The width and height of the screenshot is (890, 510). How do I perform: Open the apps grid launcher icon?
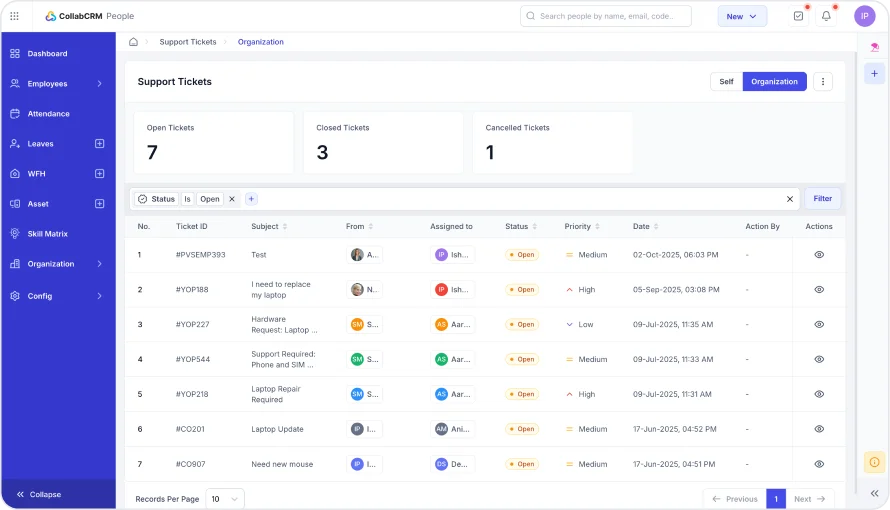click(x=14, y=16)
